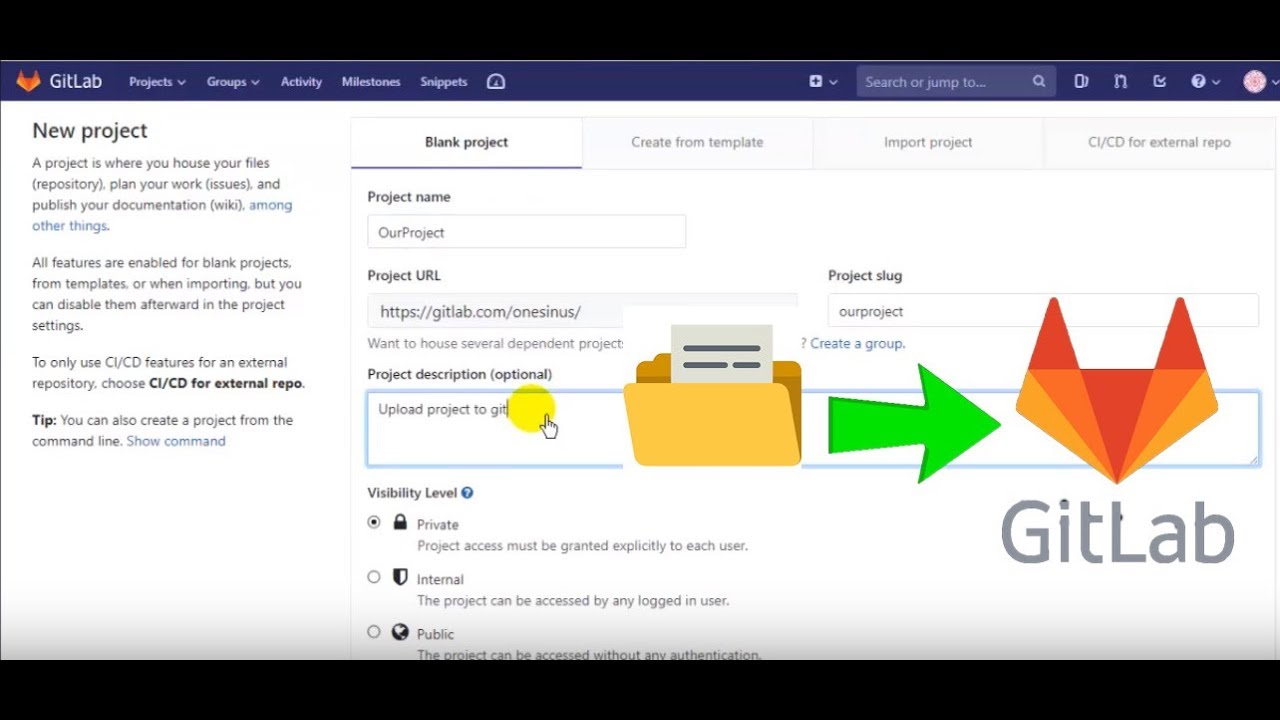1280x720 pixels.
Task: Click the 'Show command' link
Action: [176, 441]
